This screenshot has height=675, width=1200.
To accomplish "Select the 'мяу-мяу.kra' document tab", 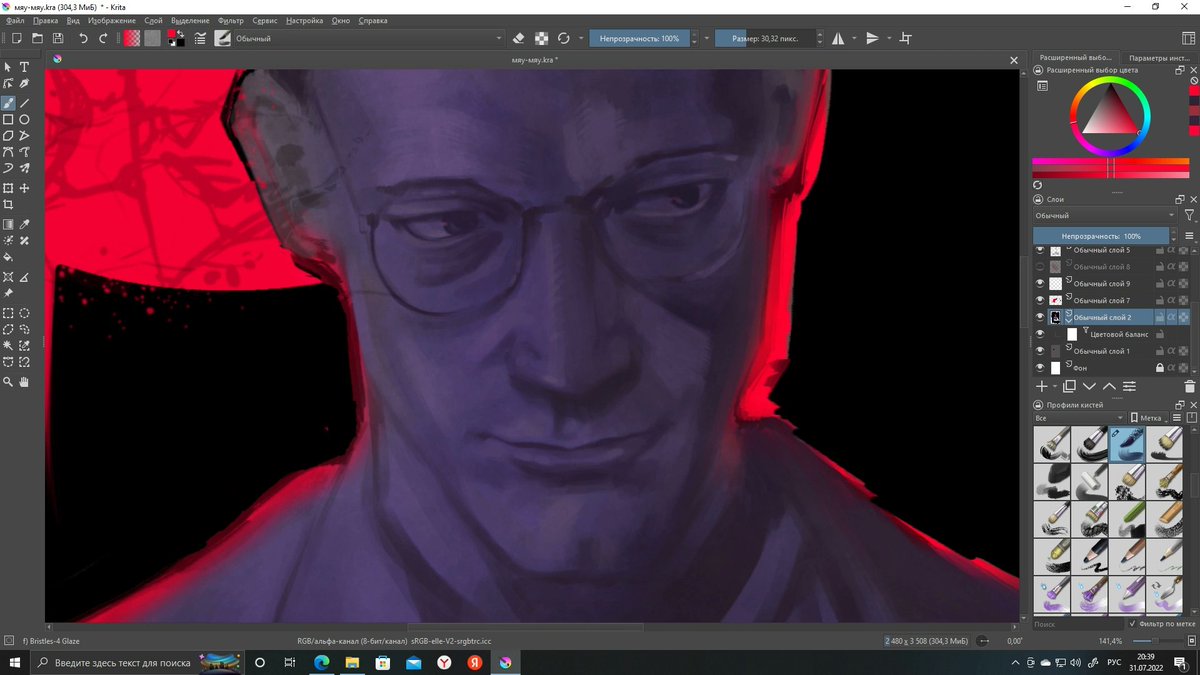I will click(x=533, y=60).
